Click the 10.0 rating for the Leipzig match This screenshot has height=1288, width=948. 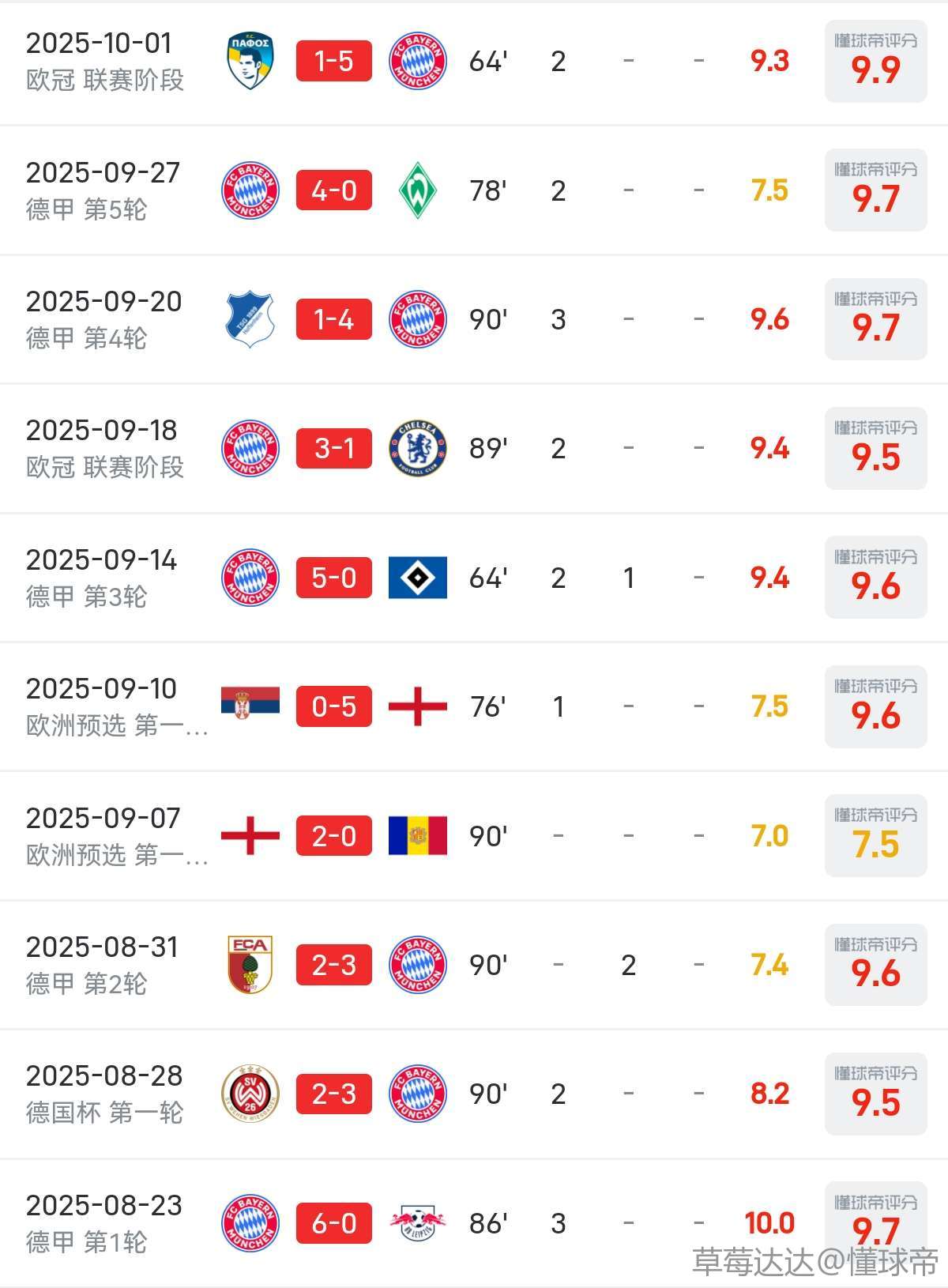[769, 1223]
